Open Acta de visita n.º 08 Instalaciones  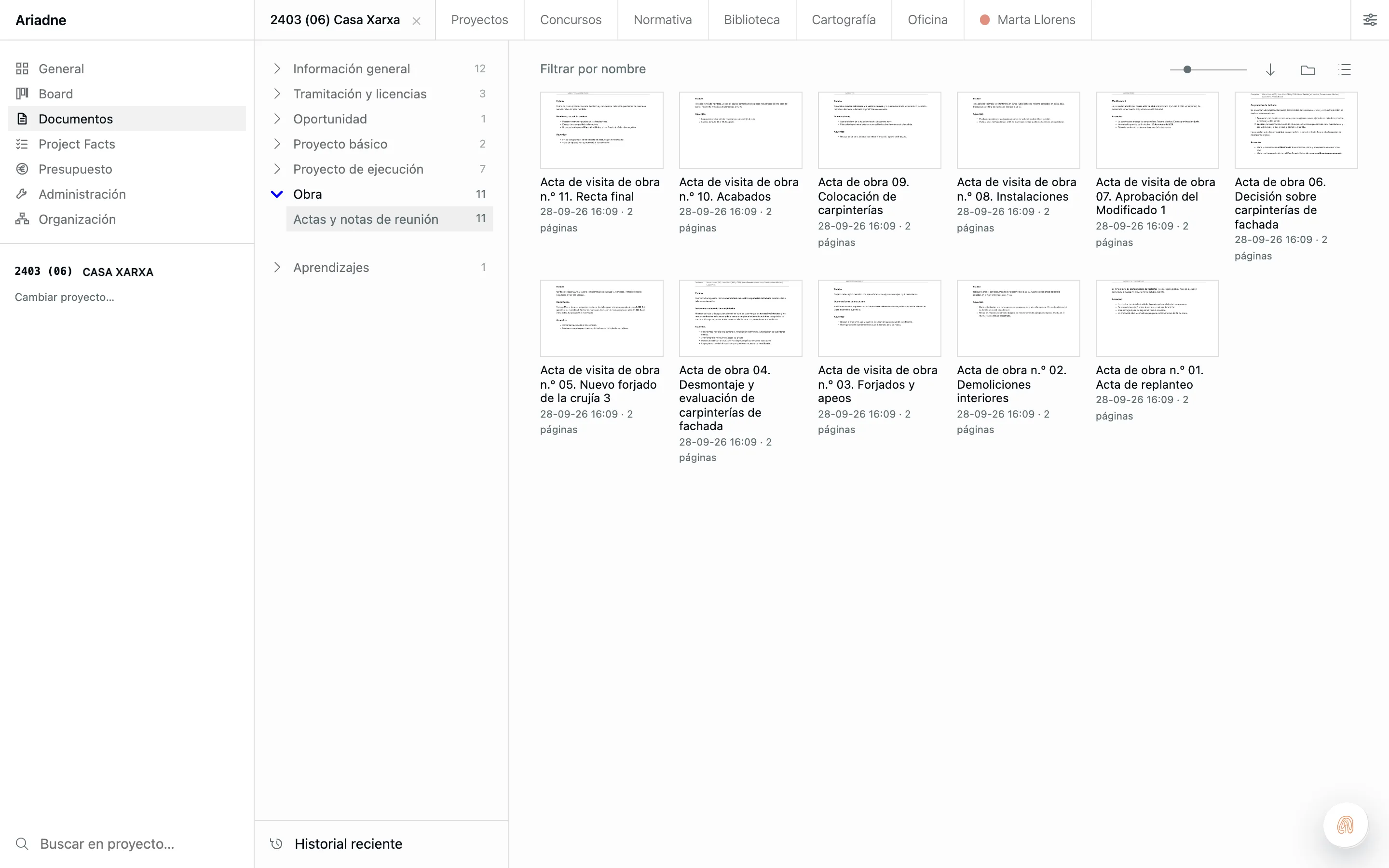1018,130
